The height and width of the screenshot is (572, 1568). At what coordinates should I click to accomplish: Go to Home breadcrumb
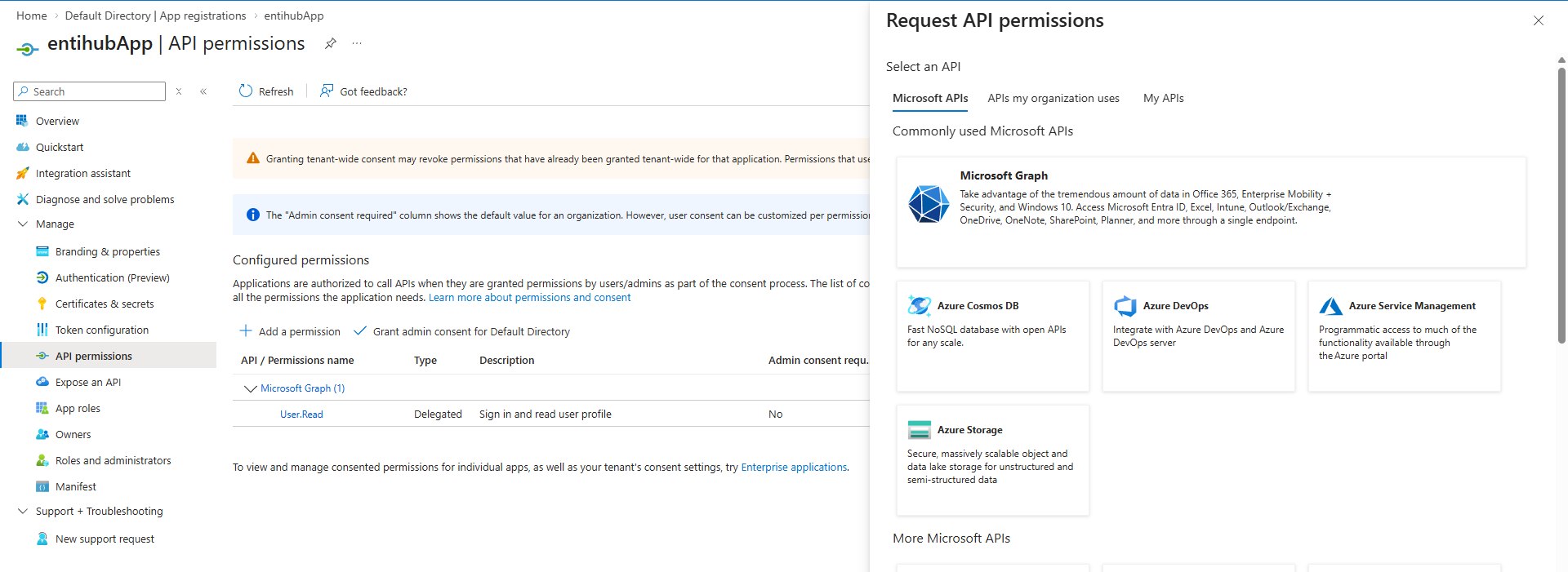[32, 16]
